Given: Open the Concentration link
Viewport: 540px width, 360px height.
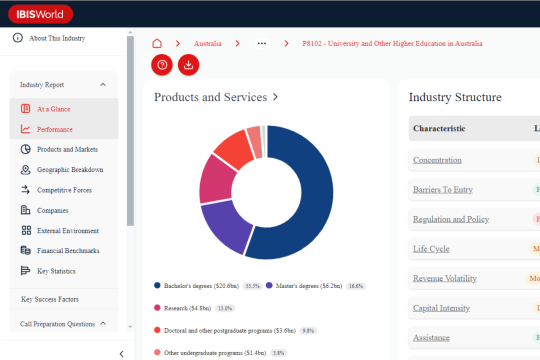Looking at the screenshot, I should tap(437, 160).
